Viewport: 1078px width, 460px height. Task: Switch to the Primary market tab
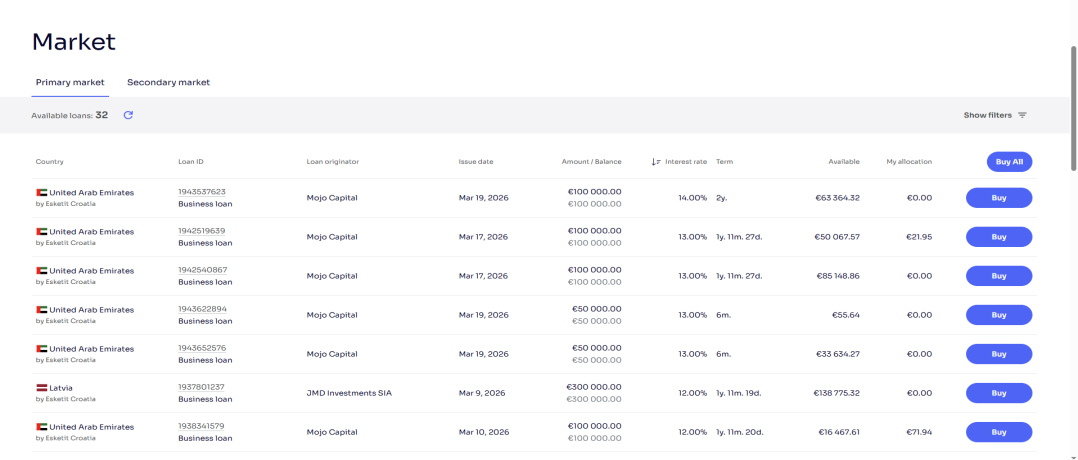pos(70,82)
